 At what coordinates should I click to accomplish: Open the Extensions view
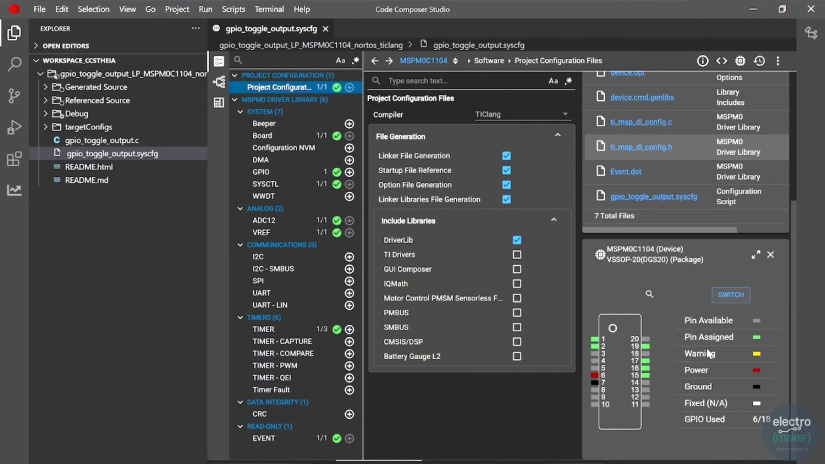(14, 159)
